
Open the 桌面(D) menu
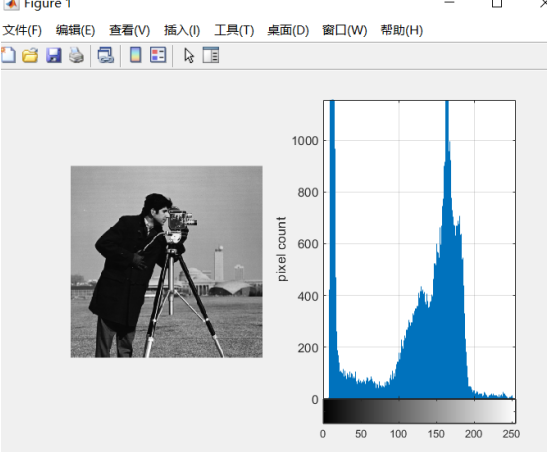click(288, 30)
